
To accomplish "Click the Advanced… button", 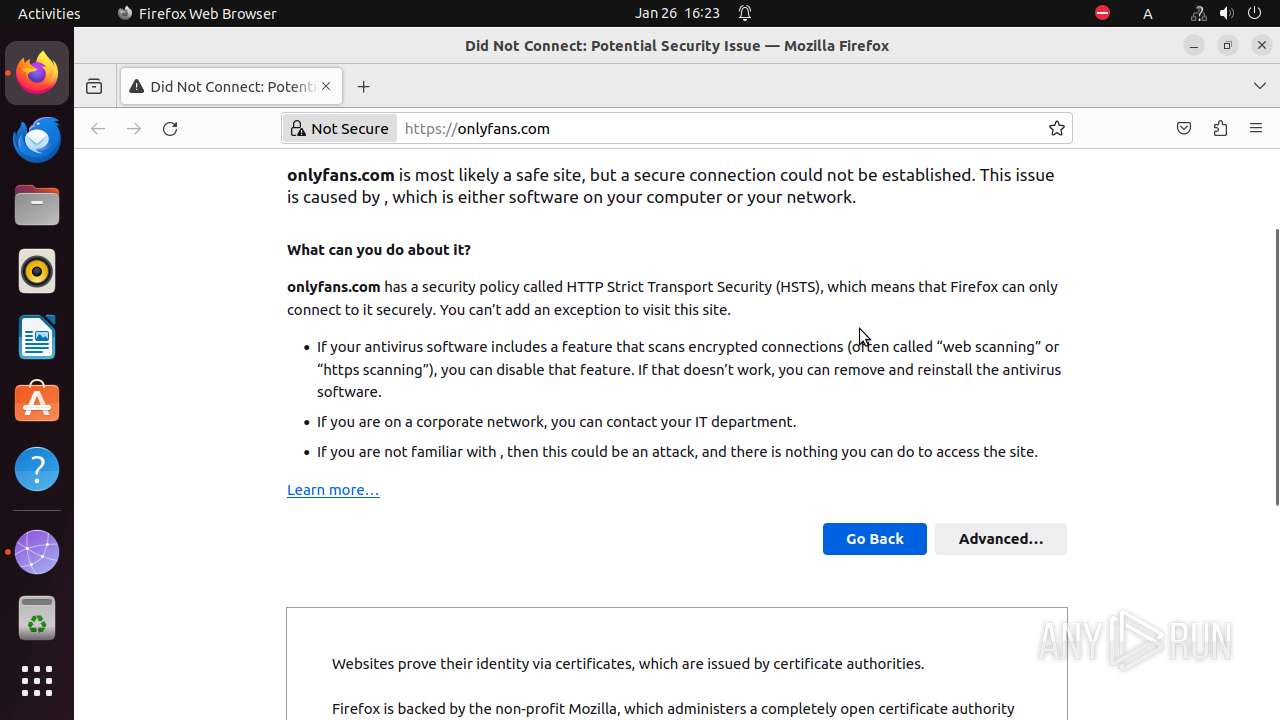I will [x=1001, y=538].
